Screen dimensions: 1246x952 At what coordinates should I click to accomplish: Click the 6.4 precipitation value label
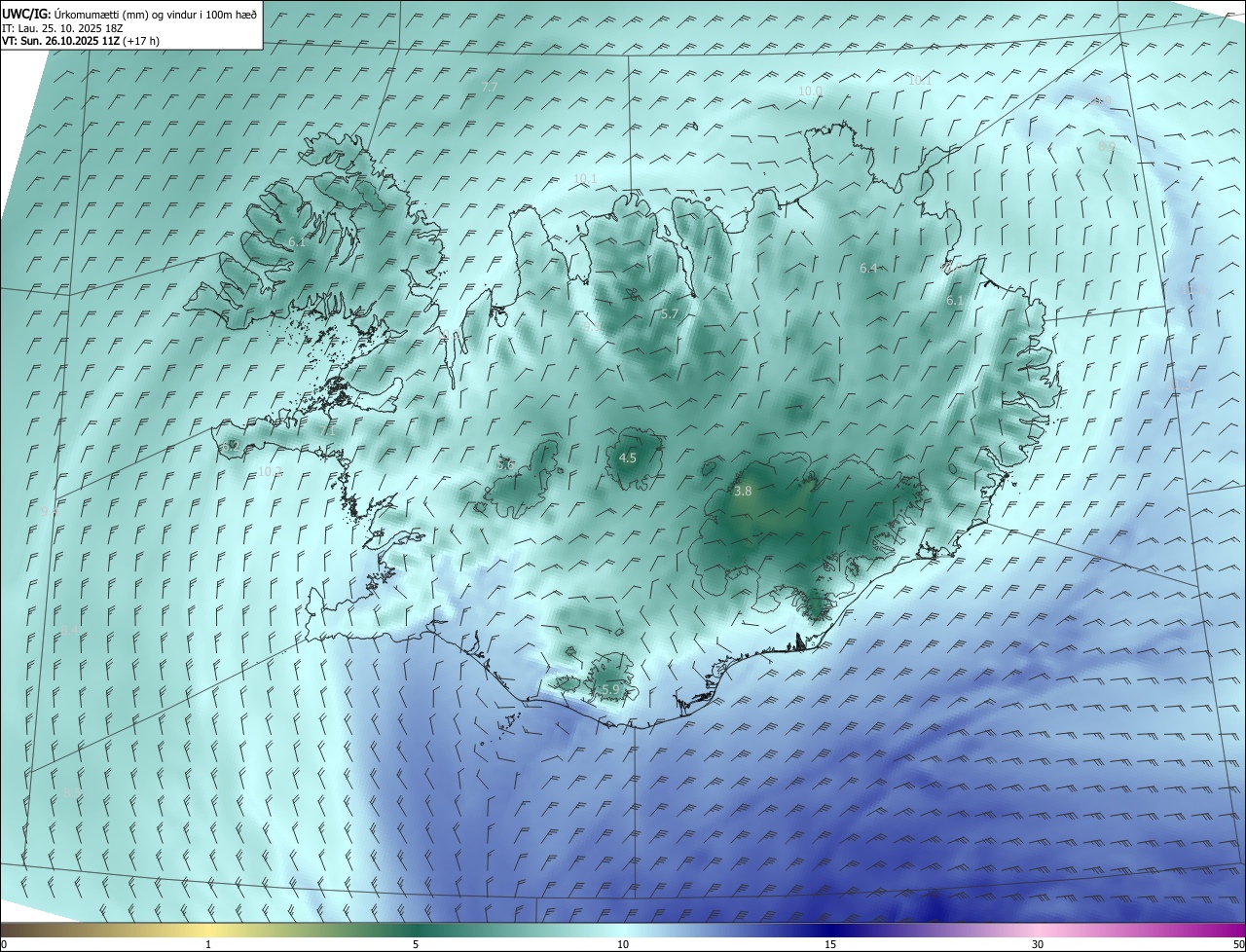pyautogui.click(x=869, y=268)
